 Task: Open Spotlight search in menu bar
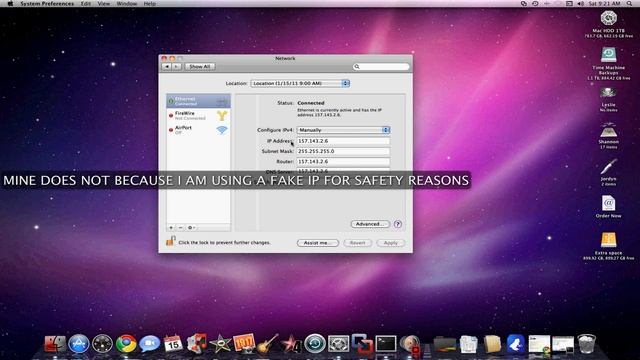[630, 3]
